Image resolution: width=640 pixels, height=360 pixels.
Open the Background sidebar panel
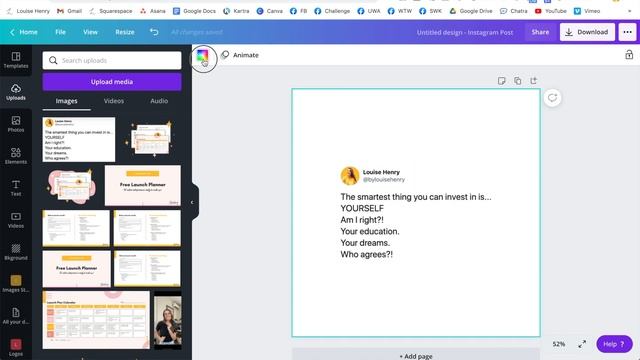pos(16,252)
